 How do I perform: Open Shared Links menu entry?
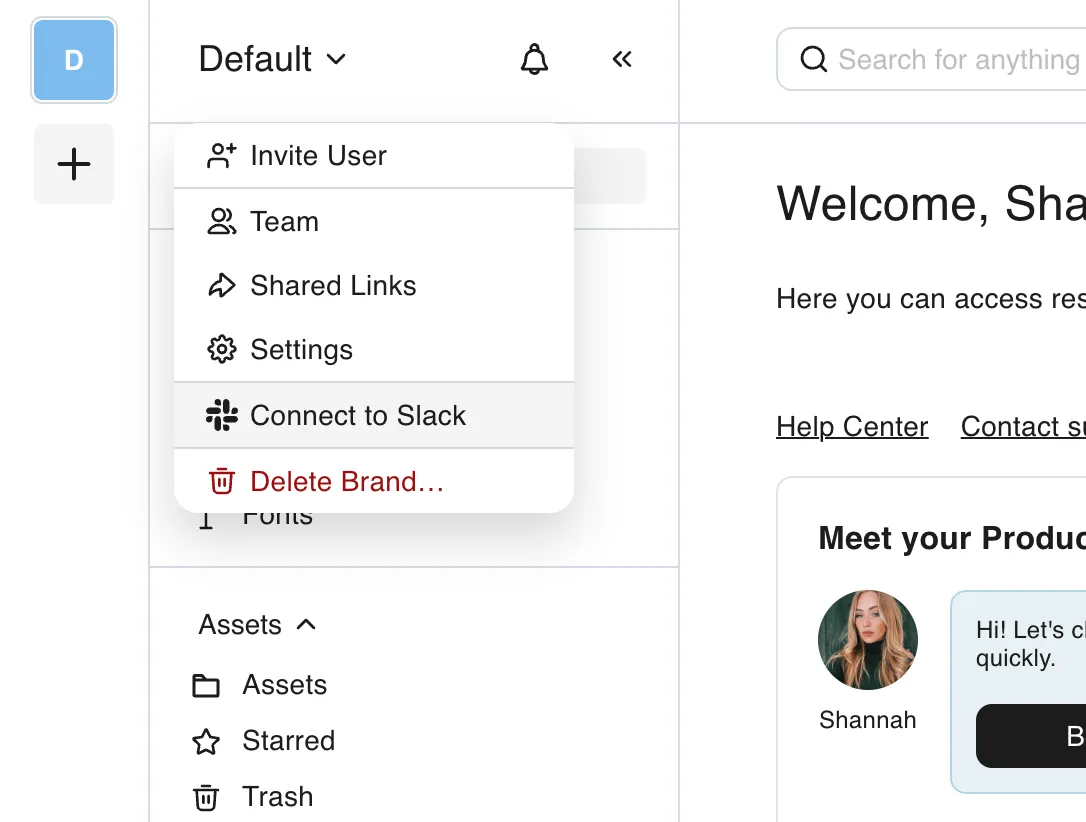pos(374,285)
